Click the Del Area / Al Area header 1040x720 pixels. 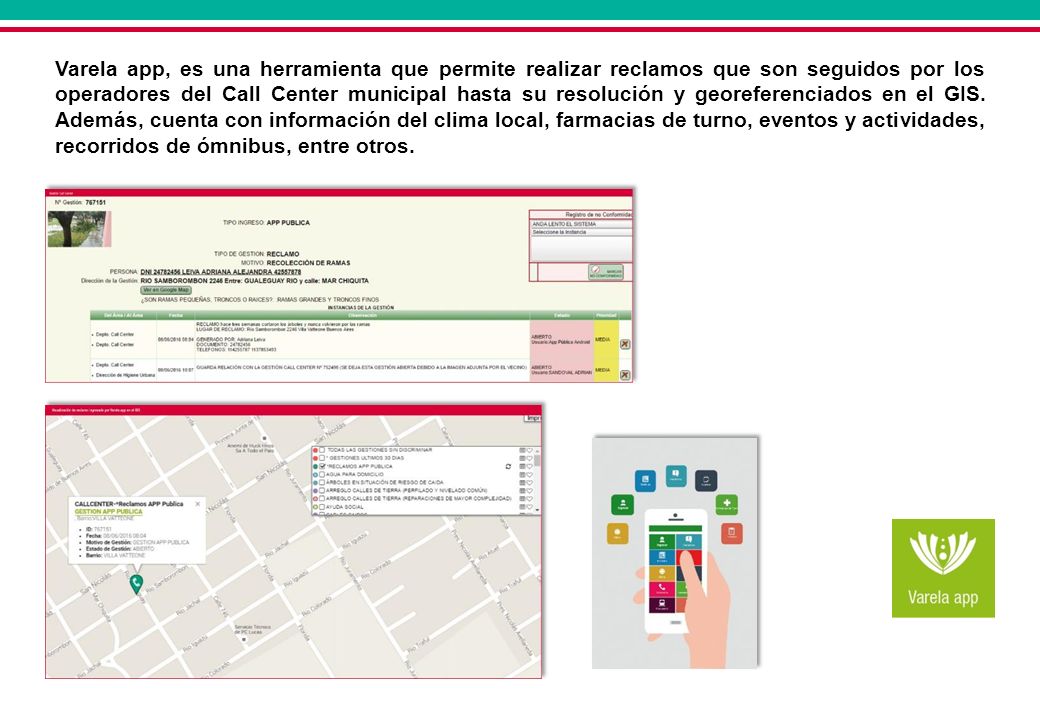(x=123, y=316)
